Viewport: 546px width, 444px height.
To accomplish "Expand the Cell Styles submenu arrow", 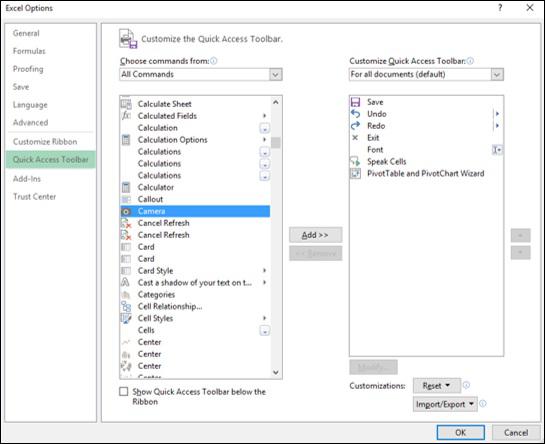I will coord(265,318).
